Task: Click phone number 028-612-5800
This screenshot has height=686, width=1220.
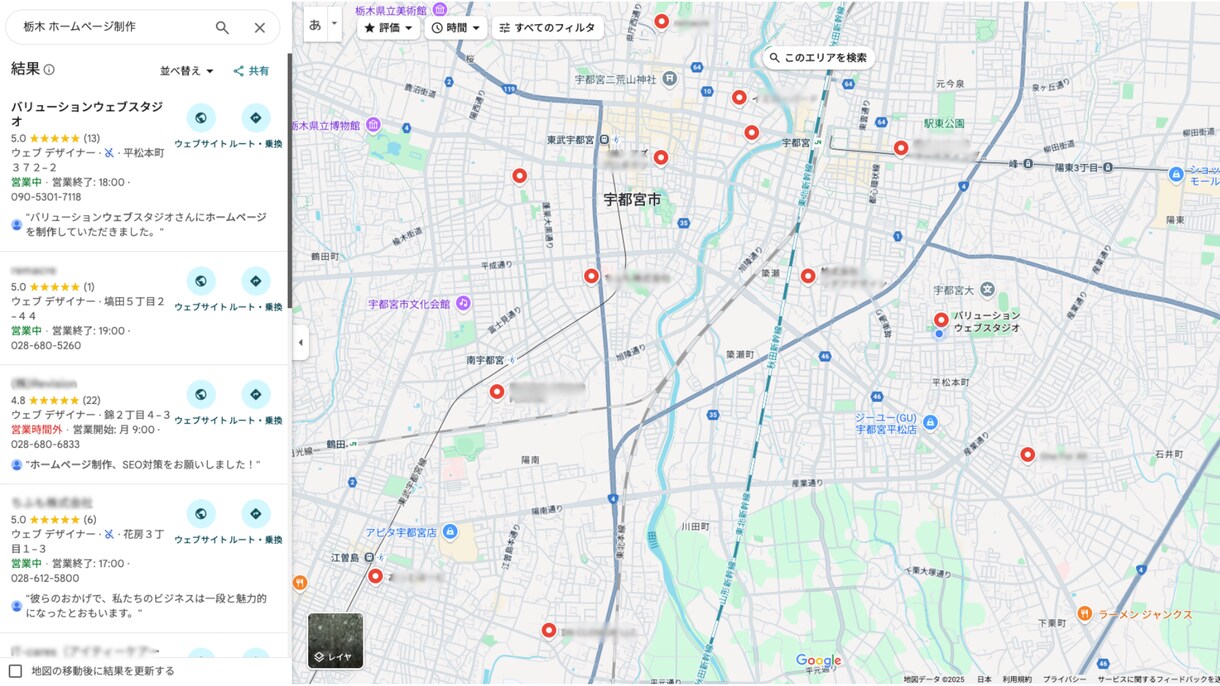Action: coord(45,578)
